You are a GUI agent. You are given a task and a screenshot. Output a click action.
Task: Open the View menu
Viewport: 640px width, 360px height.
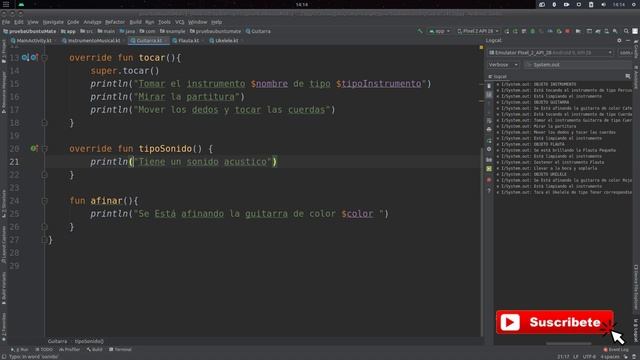pos(33,22)
